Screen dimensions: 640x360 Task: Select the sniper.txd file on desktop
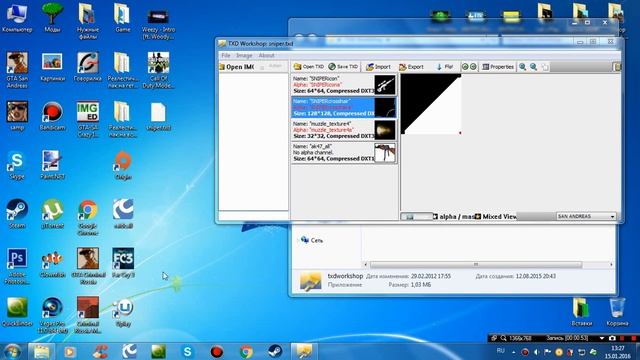click(x=158, y=116)
